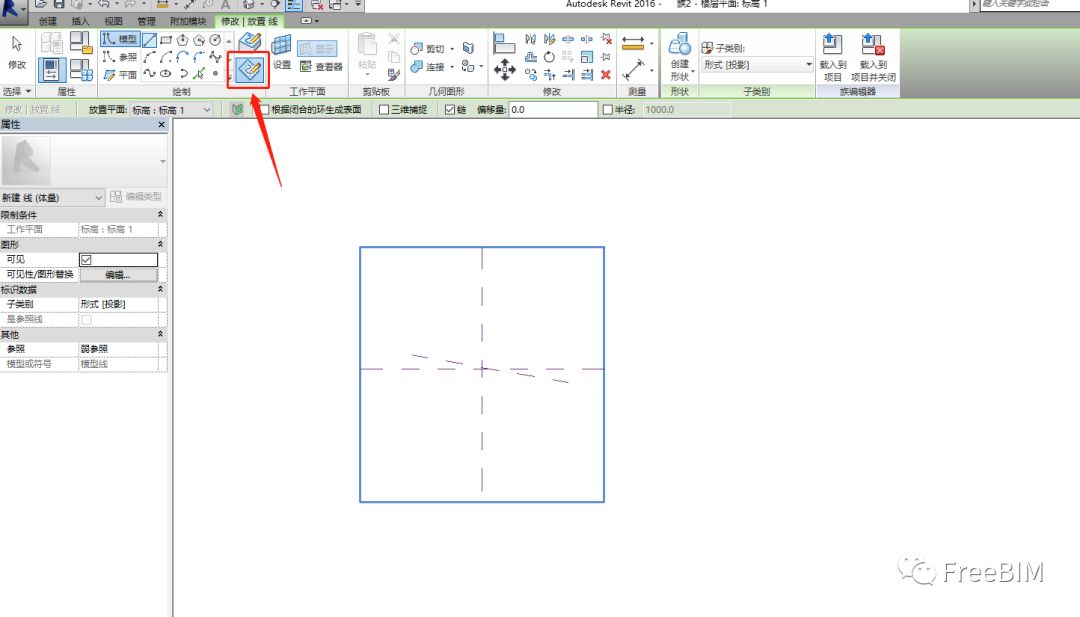Select the highlighted draw-on-work-plane icon
Screen dimensions: 1080x617
tap(249, 70)
